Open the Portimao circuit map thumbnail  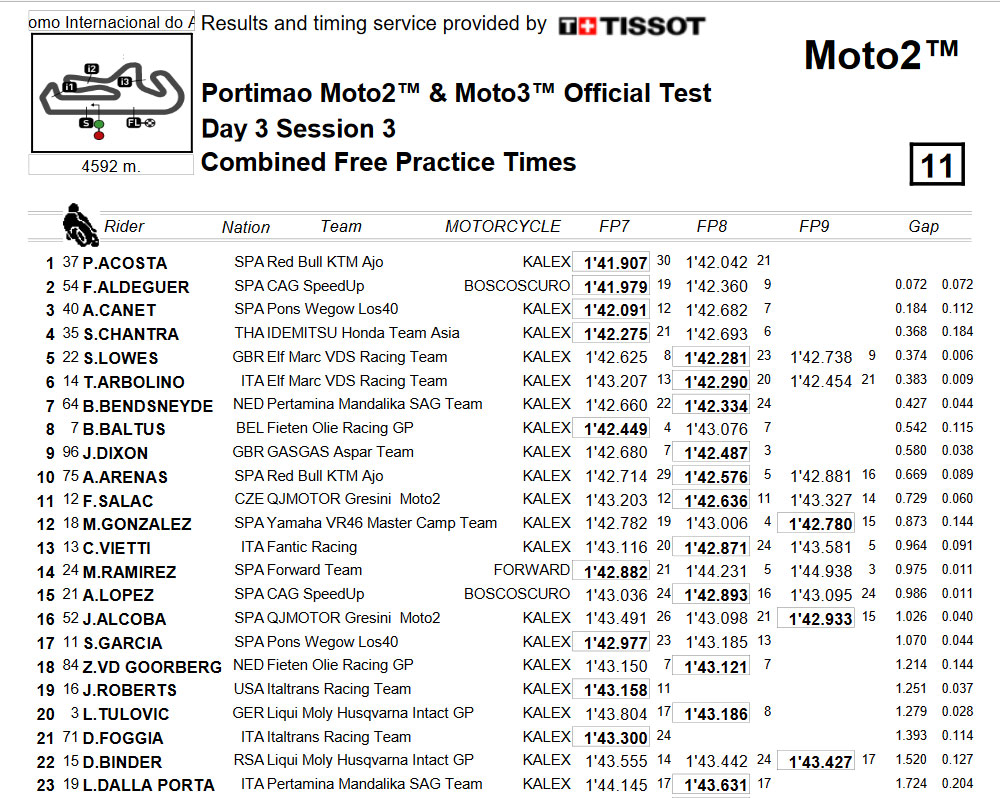(112, 93)
